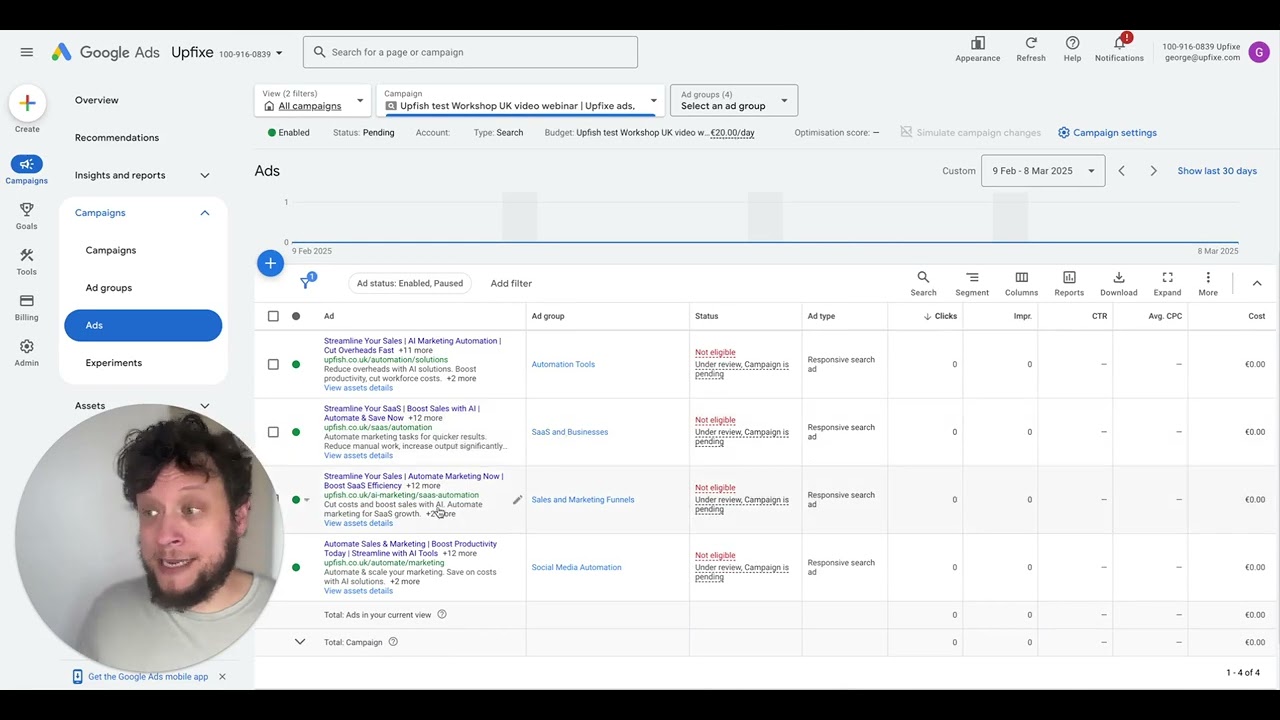Click the Ad status: Enabled, Paused filter chip
The image size is (1280, 720).
point(410,284)
